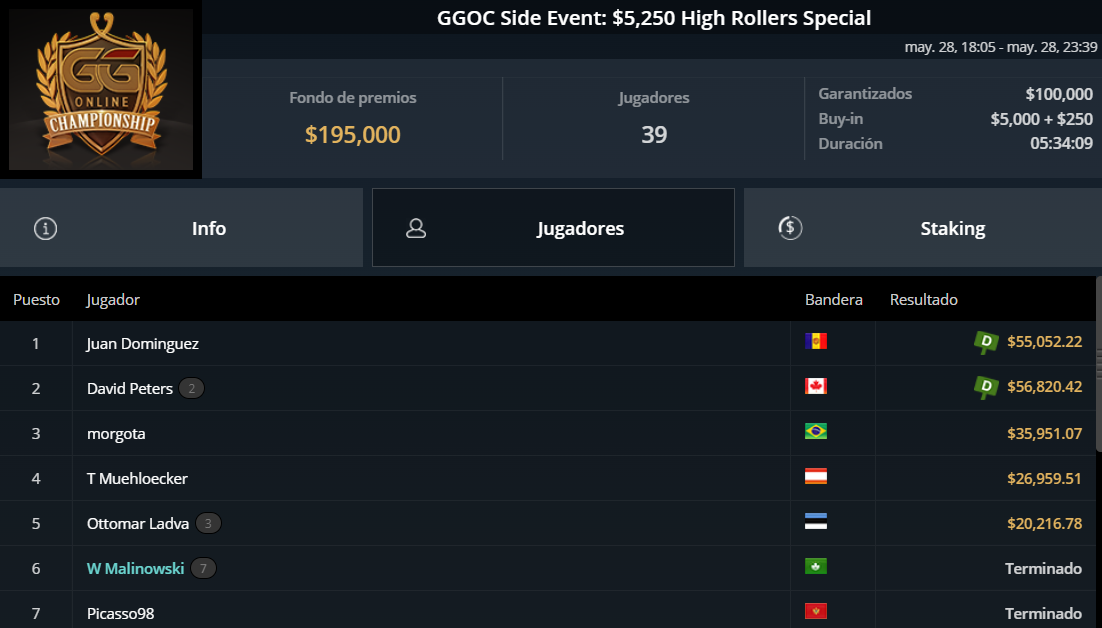The image size is (1102, 628).
Task: Click the Estonia flag for Ottomar Ladva
Action: (816, 521)
